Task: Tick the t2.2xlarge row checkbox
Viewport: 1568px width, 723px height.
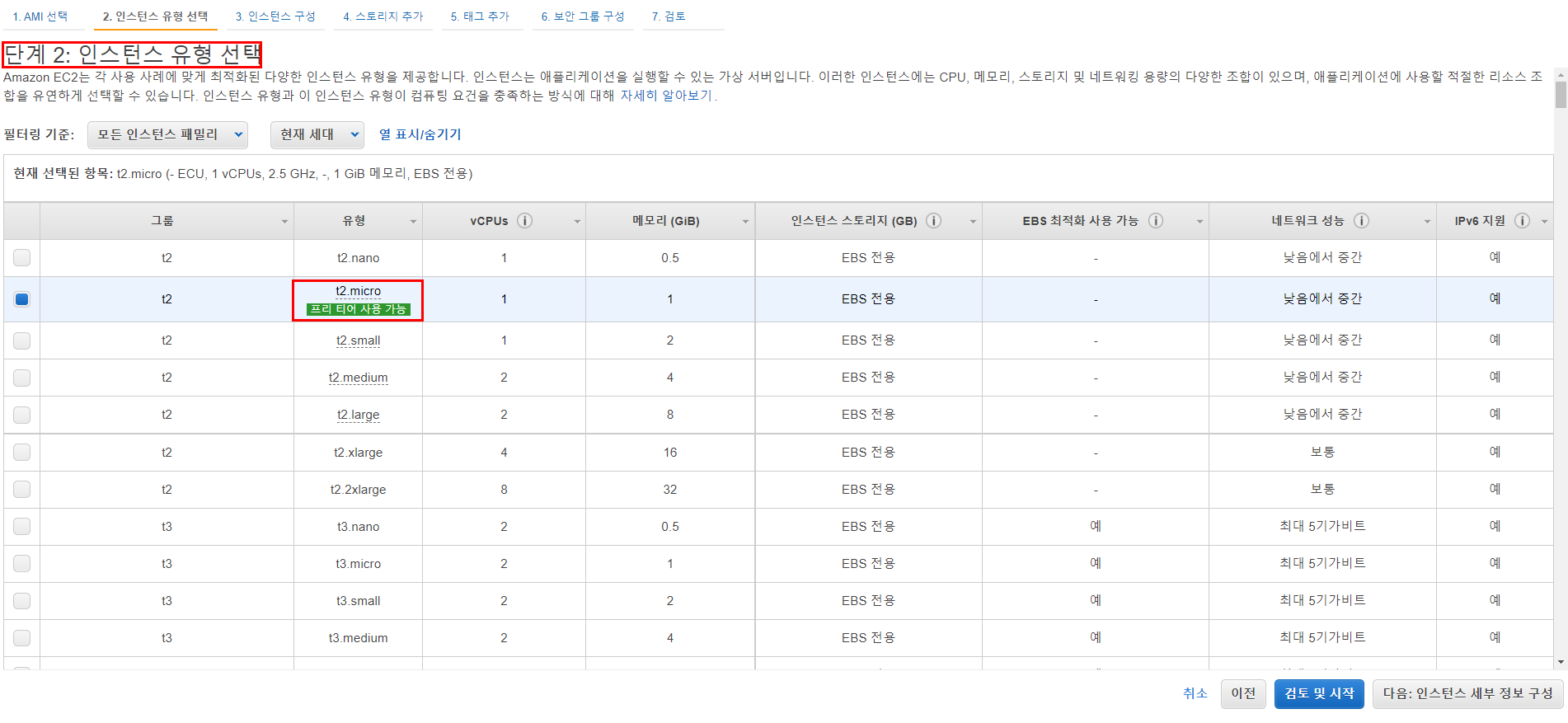Action: (x=22, y=490)
